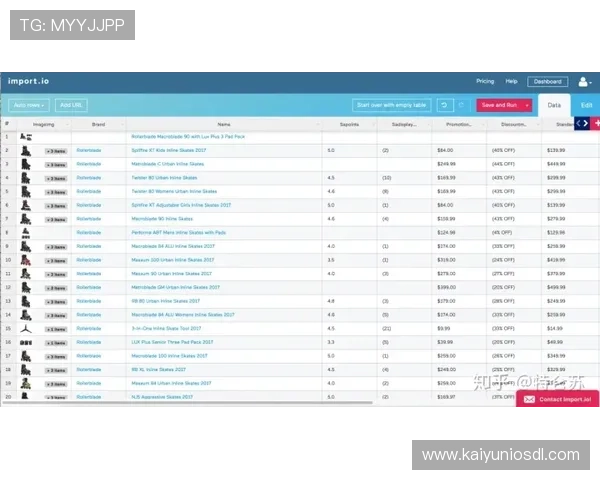Select the row number 12 cell
The width and height of the screenshot is (600, 480).
click(8, 287)
